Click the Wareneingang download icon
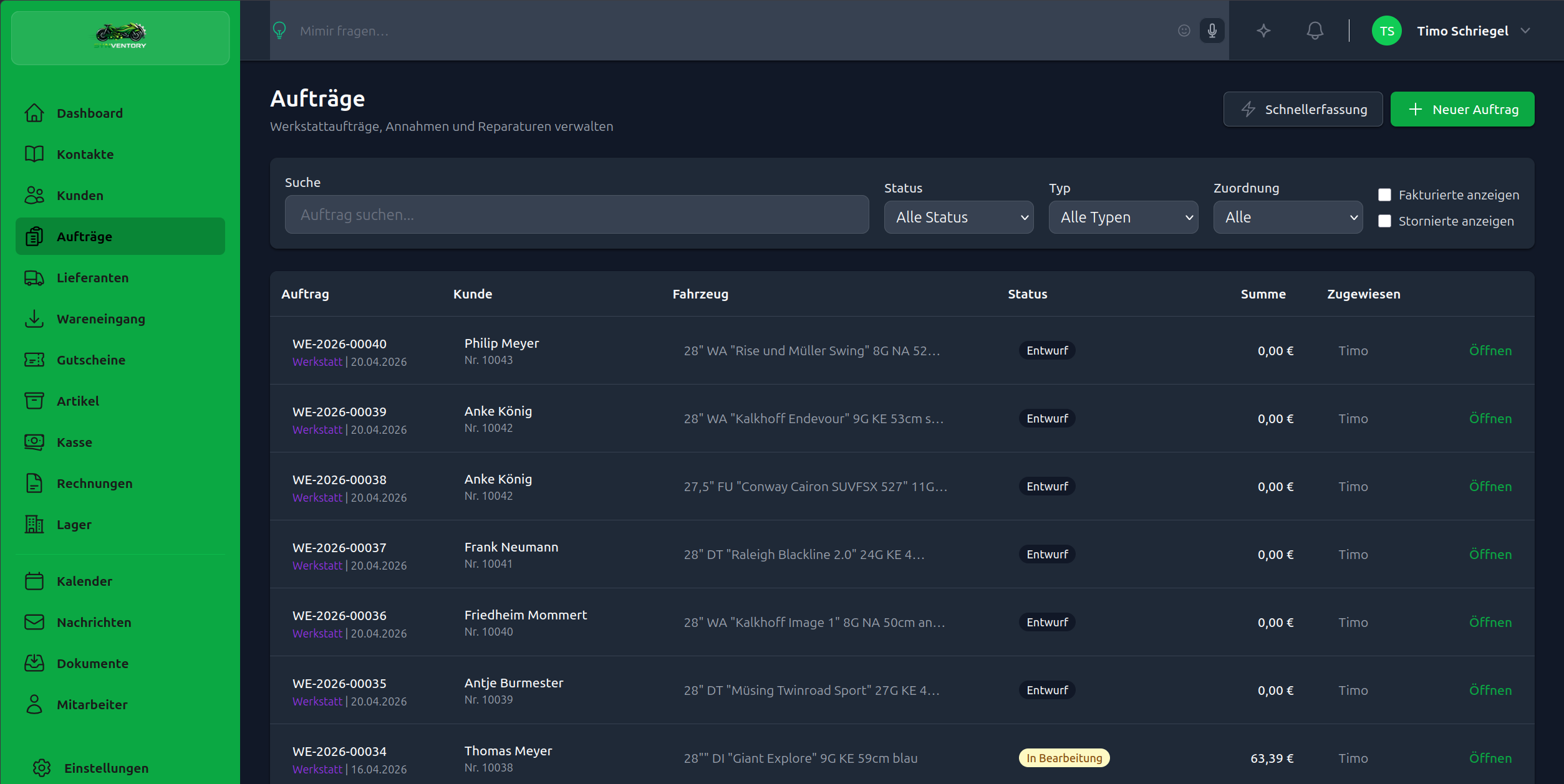1564x784 pixels. tap(34, 318)
